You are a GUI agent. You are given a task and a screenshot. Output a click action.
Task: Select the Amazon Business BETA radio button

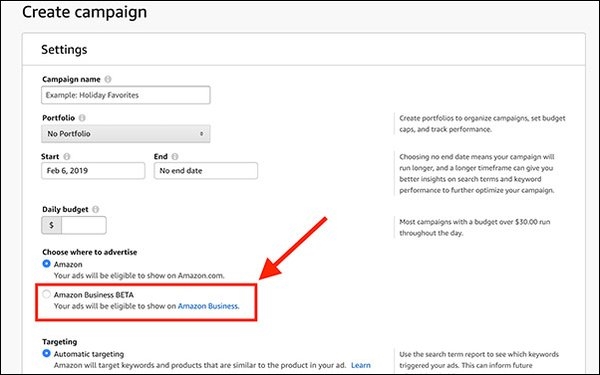(x=46, y=294)
